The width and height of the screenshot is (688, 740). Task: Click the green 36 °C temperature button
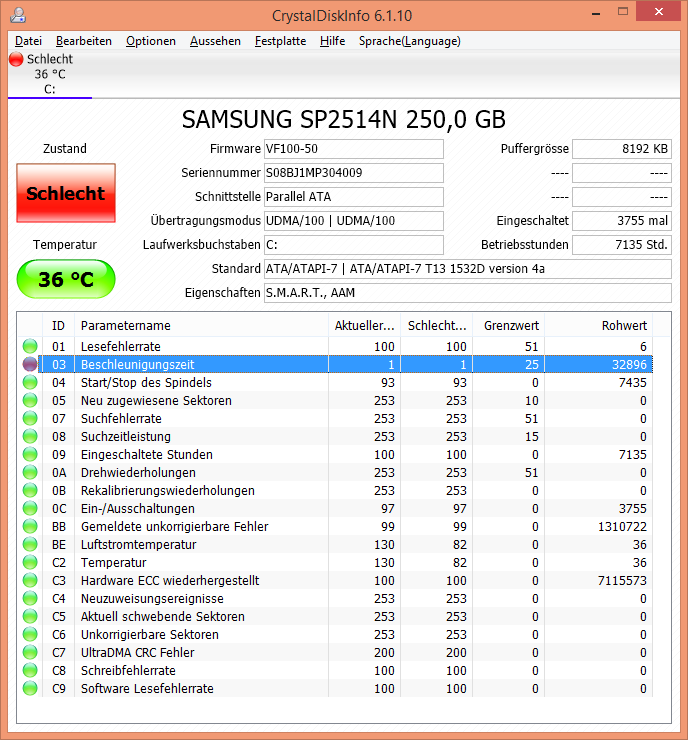pyautogui.click(x=66, y=279)
